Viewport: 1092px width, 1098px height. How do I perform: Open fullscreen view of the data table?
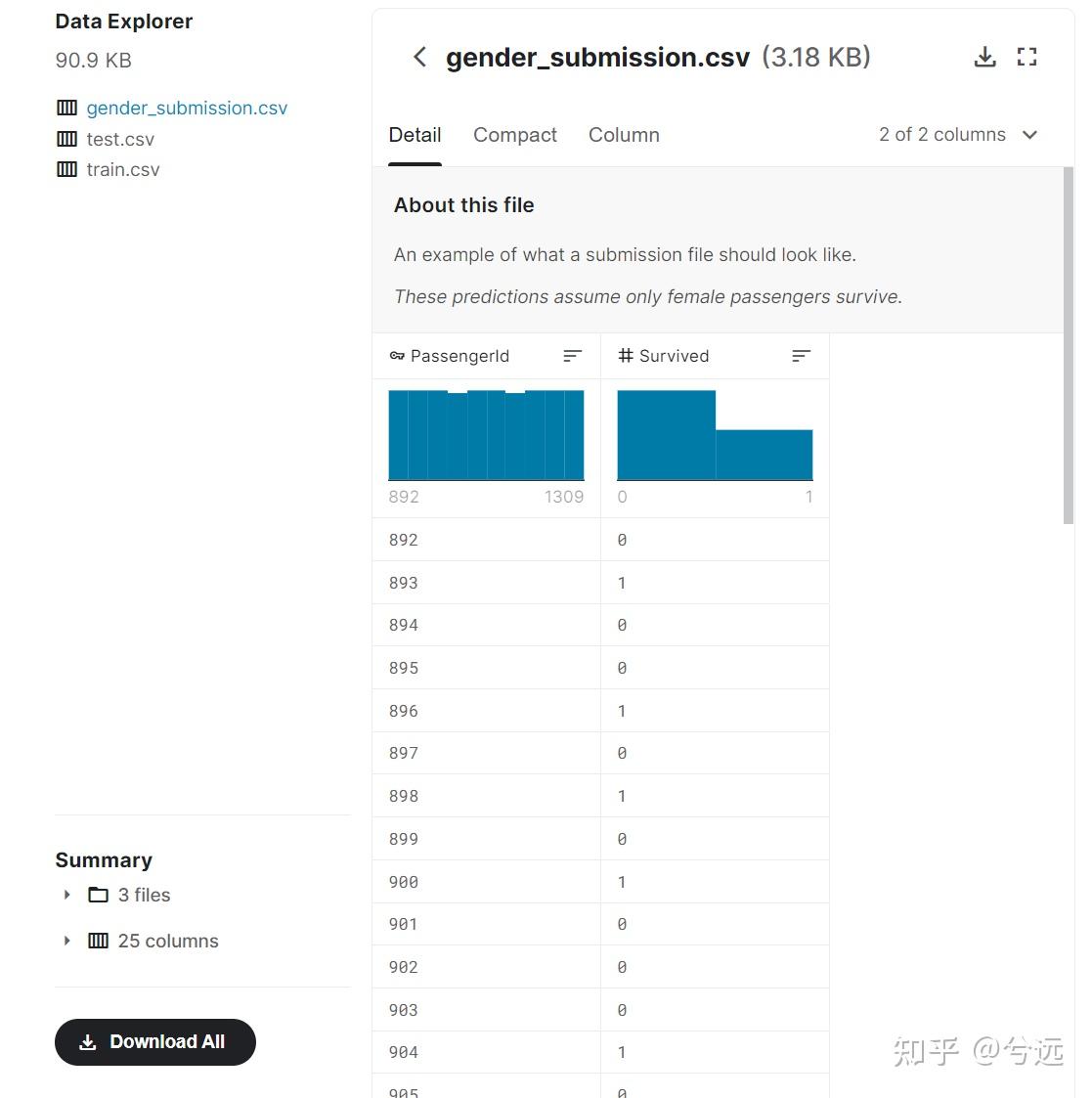(x=1026, y=57)
